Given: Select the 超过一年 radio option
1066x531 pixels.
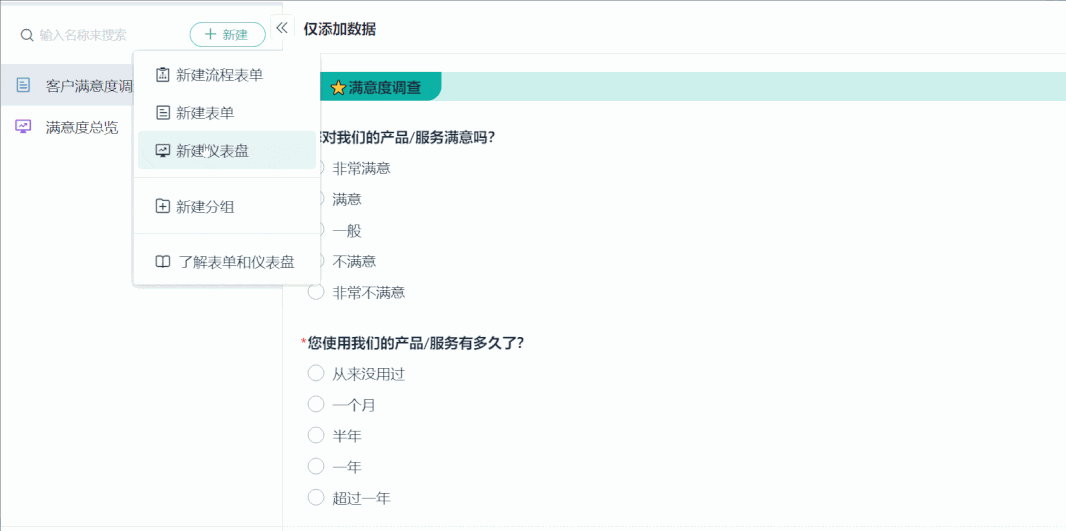Looking at the screenshot, I should tap(316, 498).
